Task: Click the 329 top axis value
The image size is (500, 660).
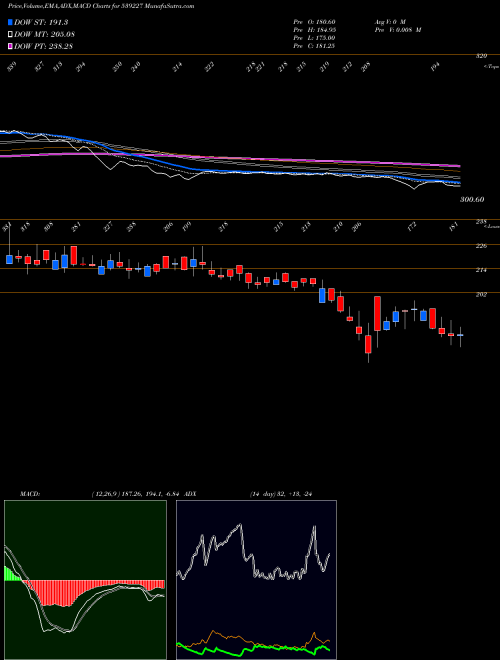Action: (x=481, y=55)
